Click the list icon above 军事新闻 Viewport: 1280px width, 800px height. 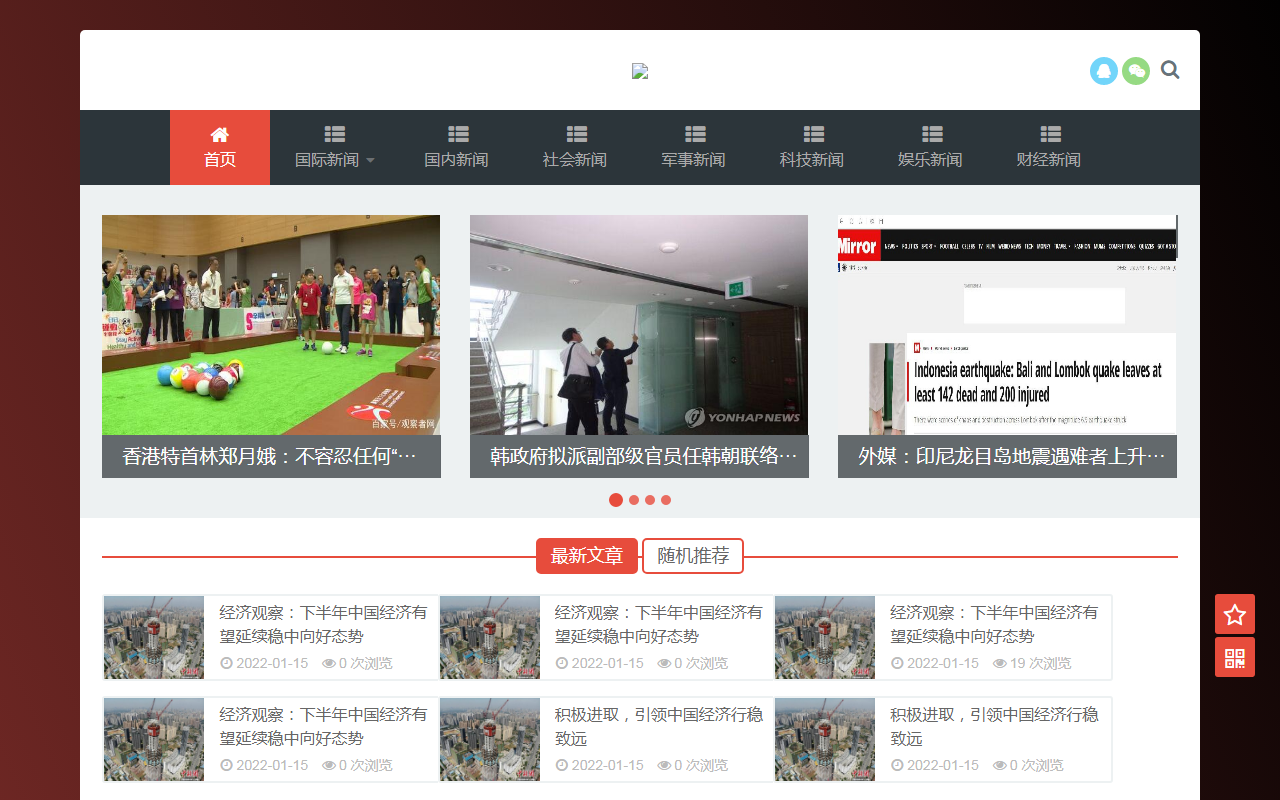click(696, 134)
